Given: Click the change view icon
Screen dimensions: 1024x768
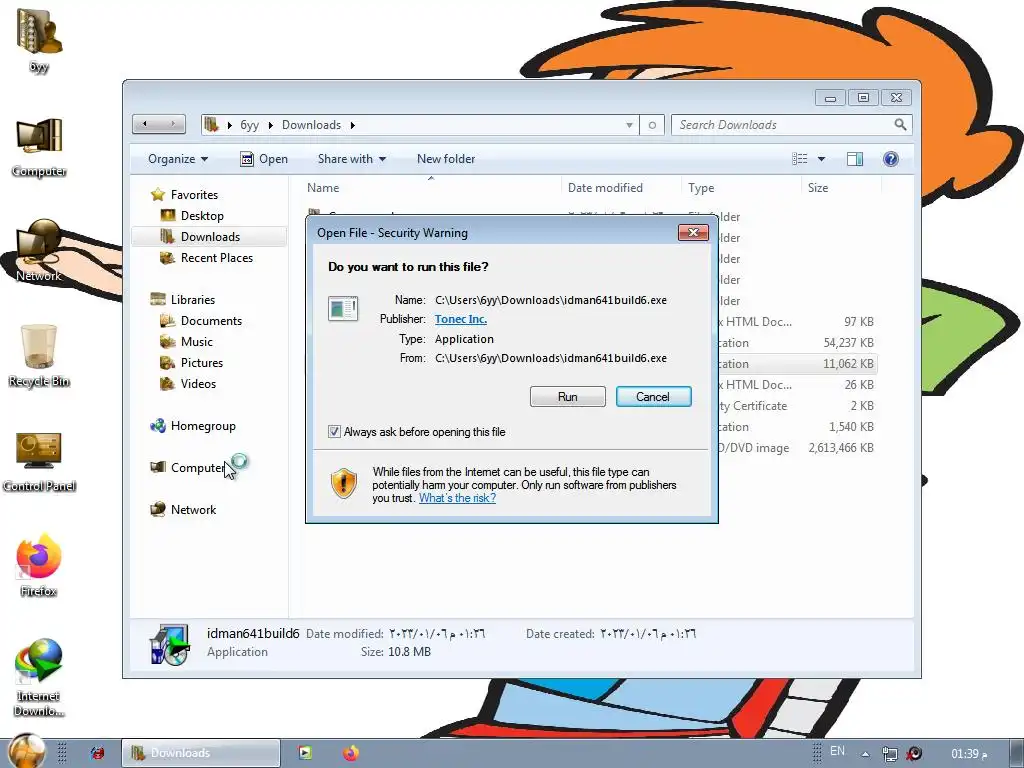Looking at the screenshot, I should 799,159.
